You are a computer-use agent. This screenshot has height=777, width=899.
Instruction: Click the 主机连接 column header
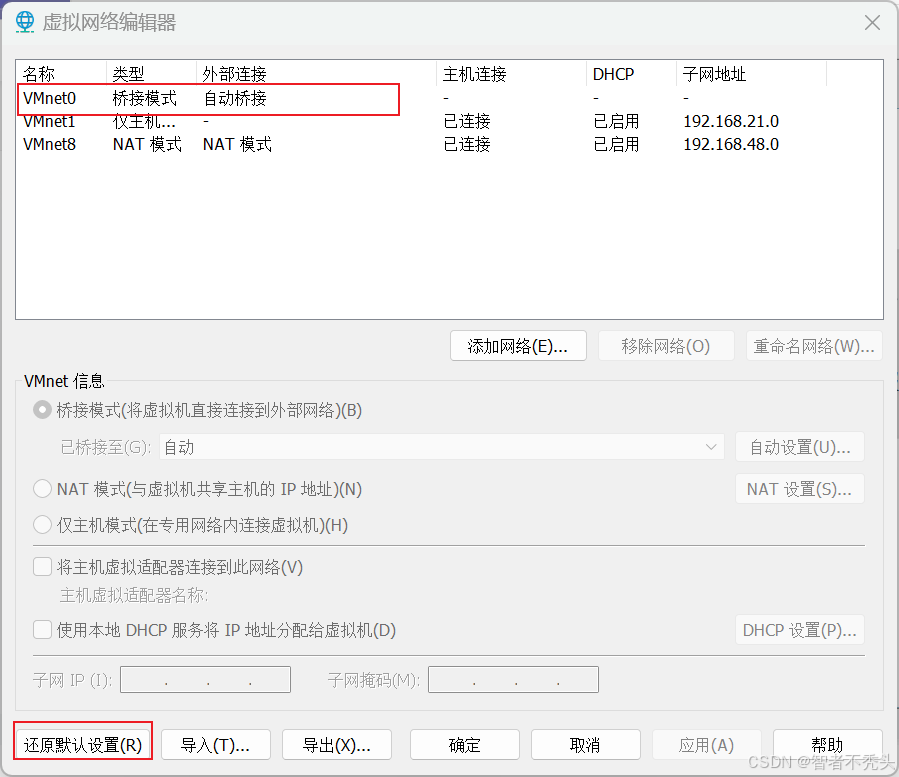pyautogui.click(x=512, y=74)
